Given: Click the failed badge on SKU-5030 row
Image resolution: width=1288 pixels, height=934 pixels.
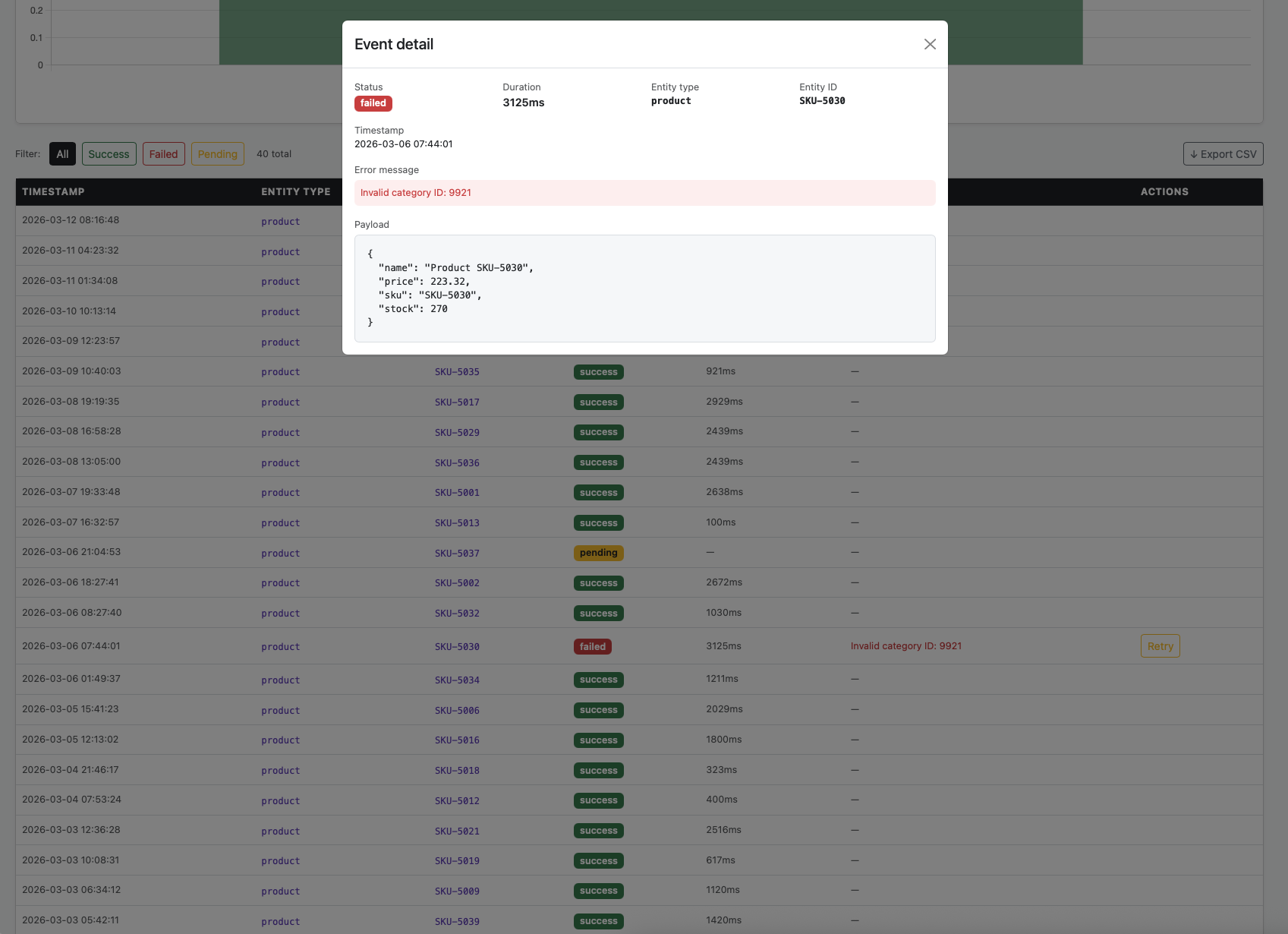Looking at the screenshot, I should point(592,646).
